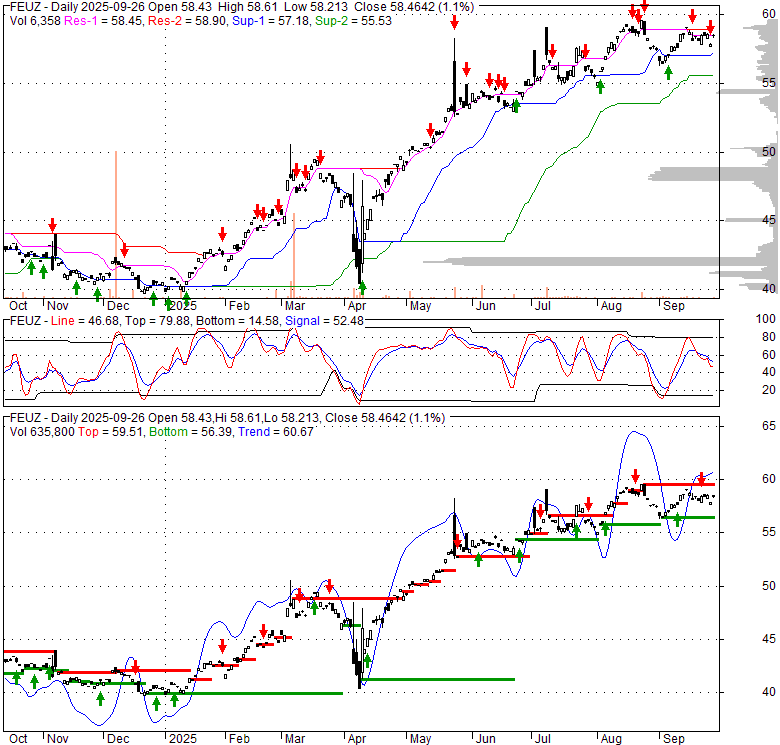
Task: Click the (1.1%) change in bottom chart header
Action: [427, 418]
